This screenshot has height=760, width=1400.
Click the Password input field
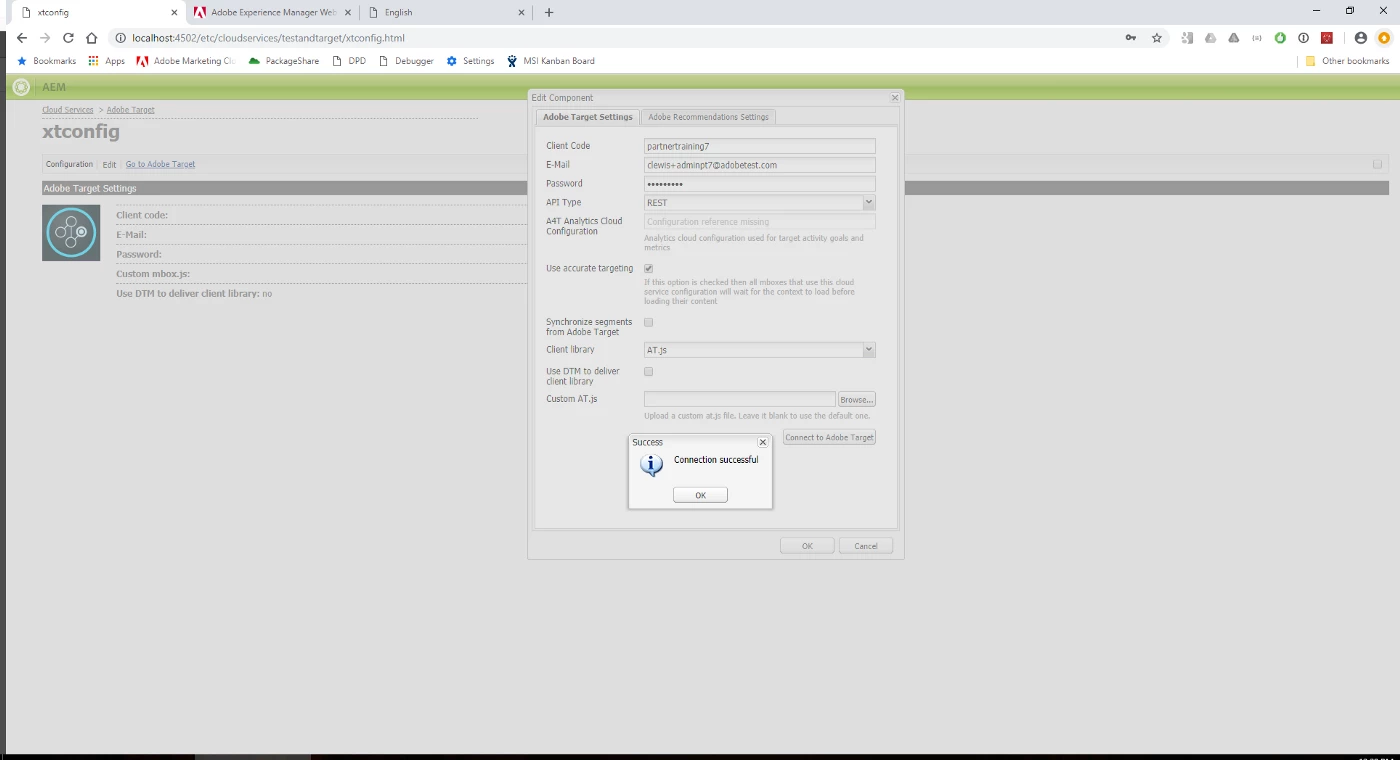(759, 184)
